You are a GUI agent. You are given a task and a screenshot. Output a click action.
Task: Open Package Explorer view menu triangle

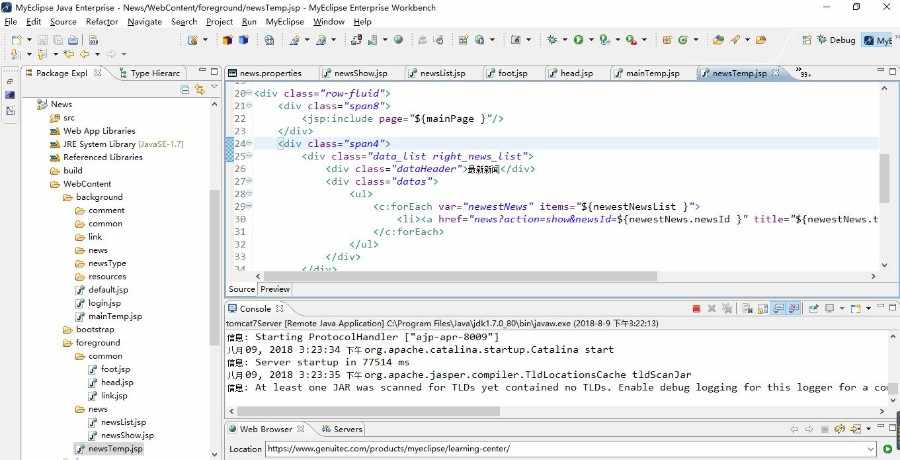click(x=214, y=88)
